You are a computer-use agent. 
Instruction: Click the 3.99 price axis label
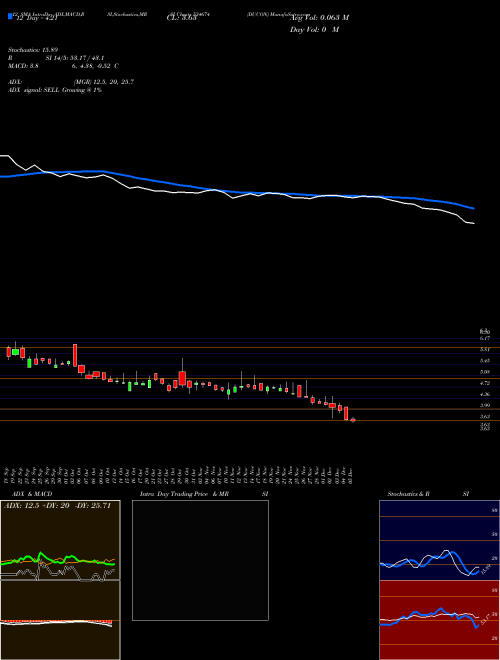pos(484,405)
